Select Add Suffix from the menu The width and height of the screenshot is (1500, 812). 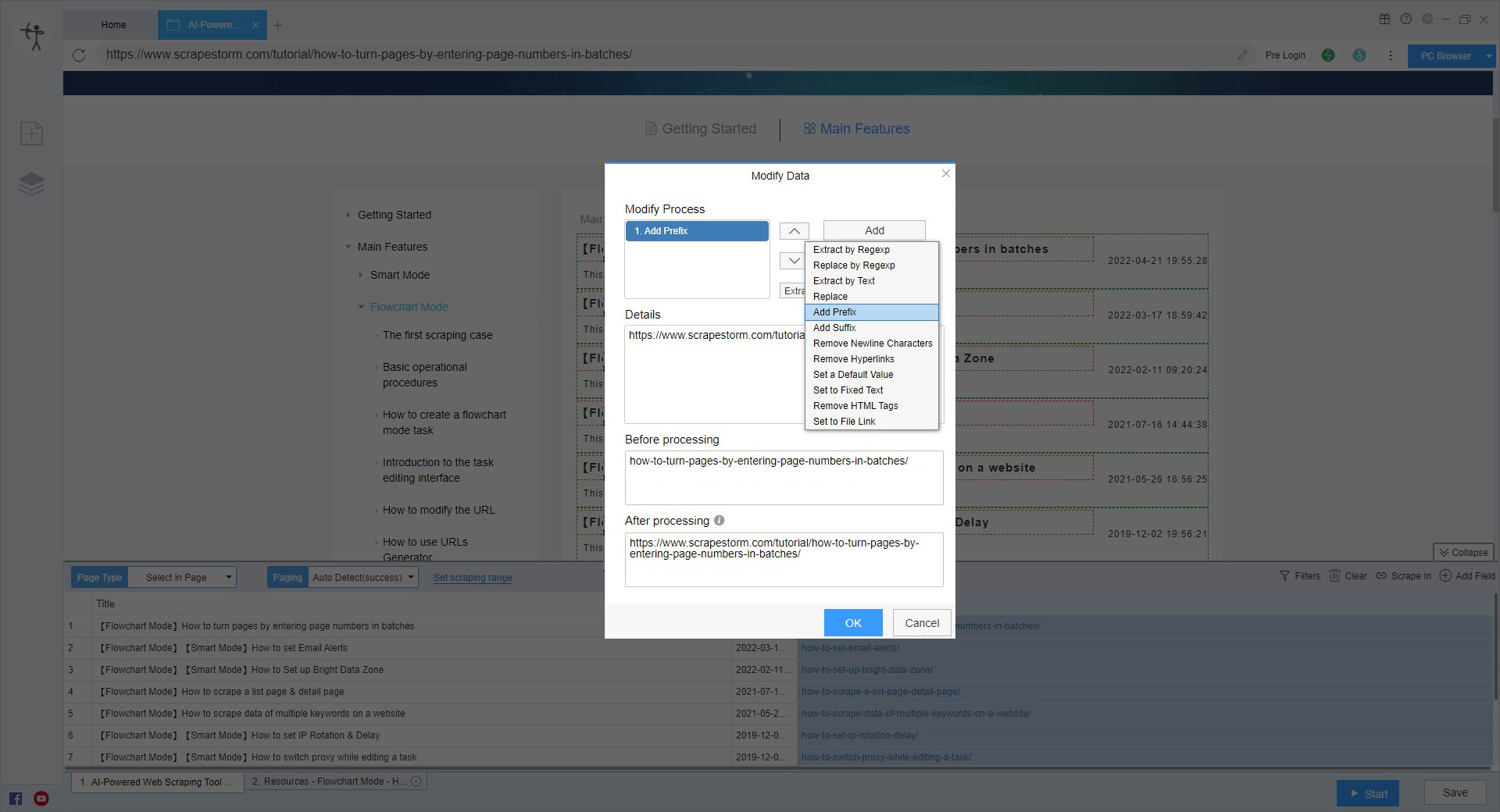point(834,327)
